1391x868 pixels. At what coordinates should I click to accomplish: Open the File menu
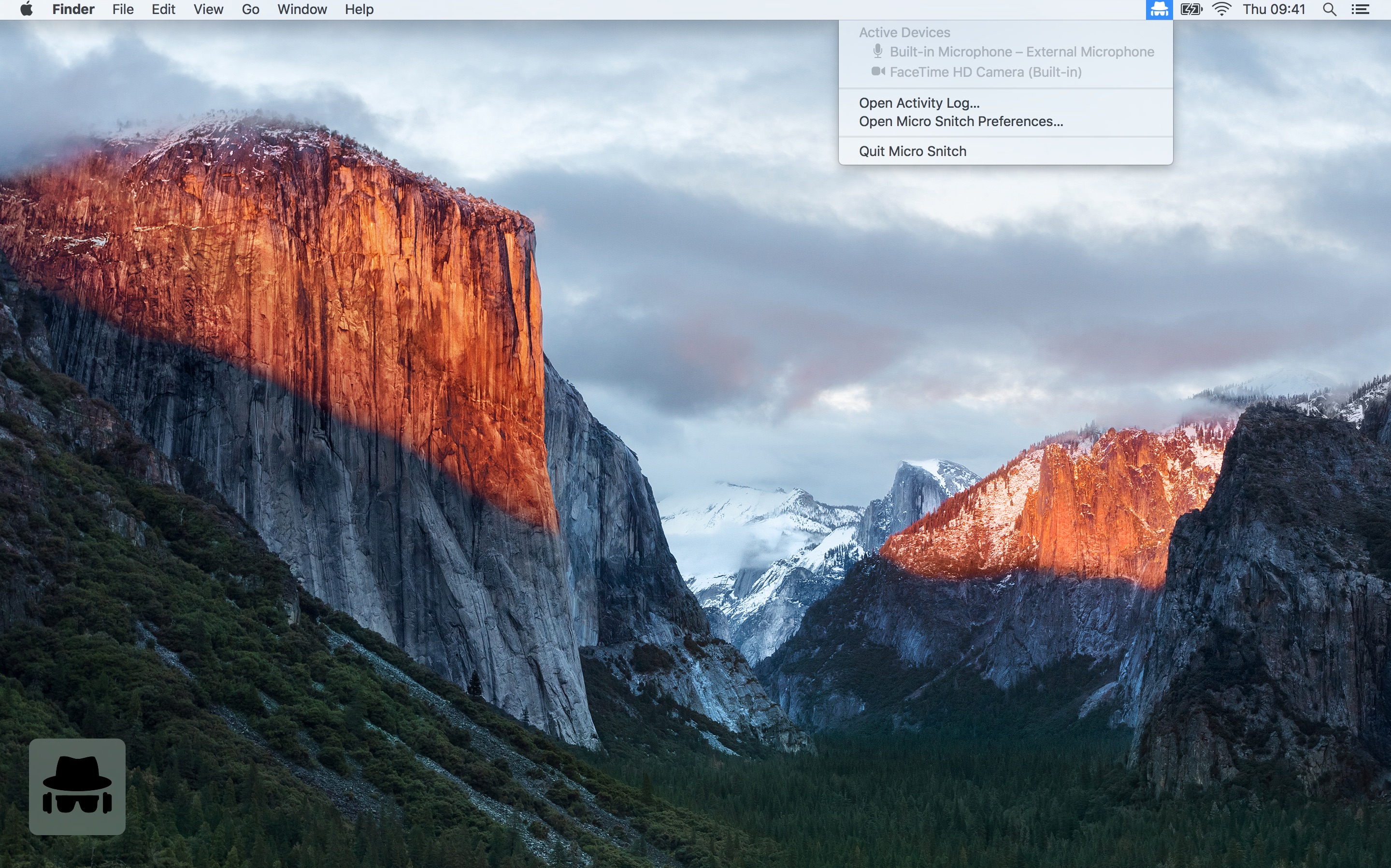coord(123,9)
